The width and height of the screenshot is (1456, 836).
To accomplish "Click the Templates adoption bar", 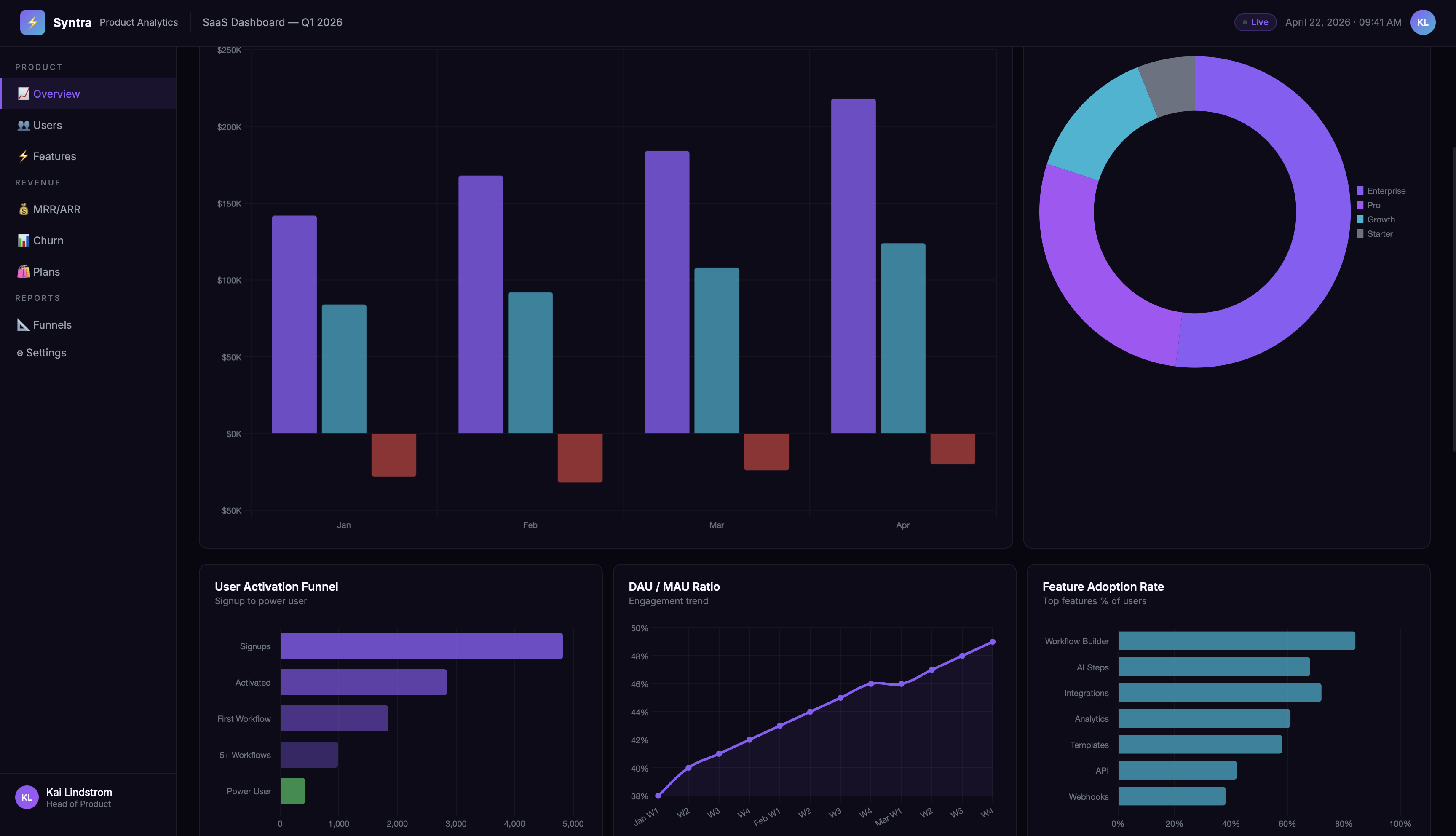I will click(1200, 744).
